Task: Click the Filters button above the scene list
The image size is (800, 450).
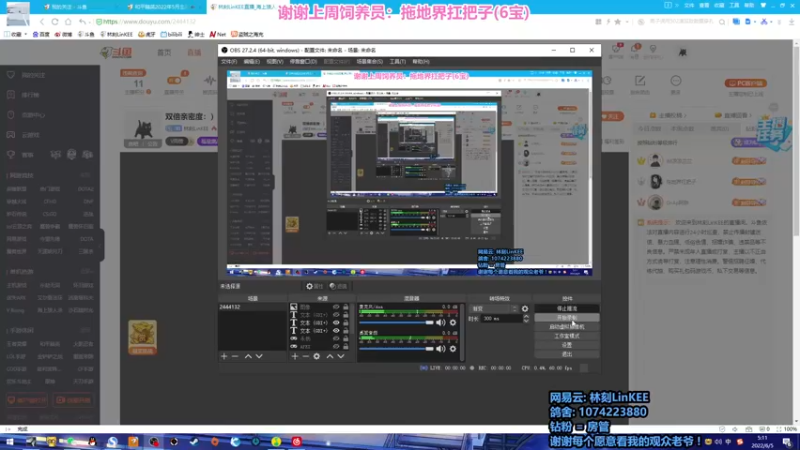Action: click(x=338, y=286)
